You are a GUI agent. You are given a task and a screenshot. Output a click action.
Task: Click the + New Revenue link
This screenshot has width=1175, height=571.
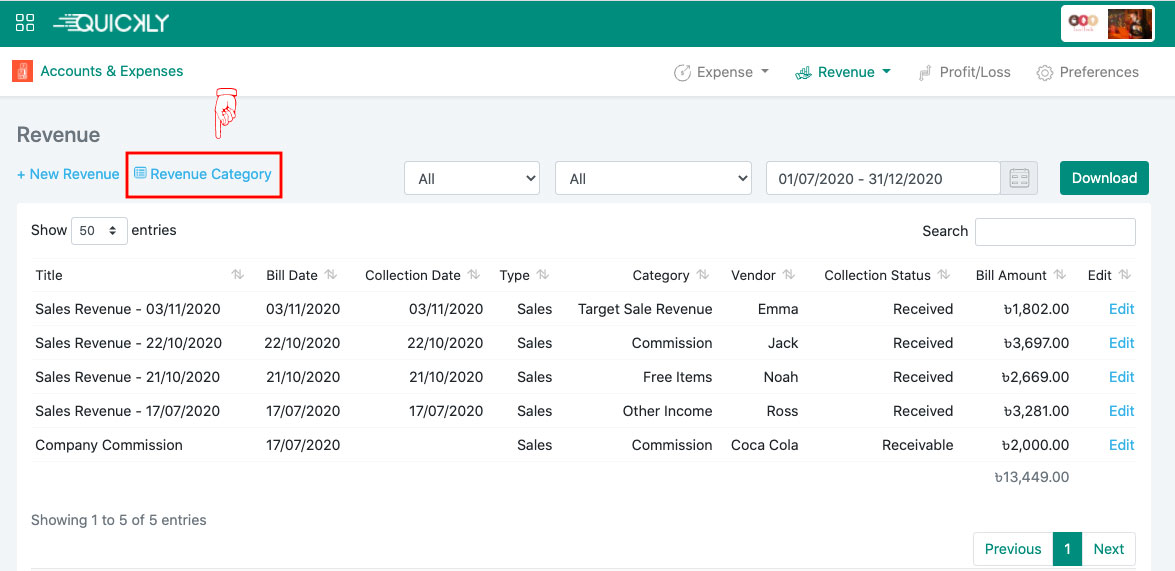coord(68,174)
